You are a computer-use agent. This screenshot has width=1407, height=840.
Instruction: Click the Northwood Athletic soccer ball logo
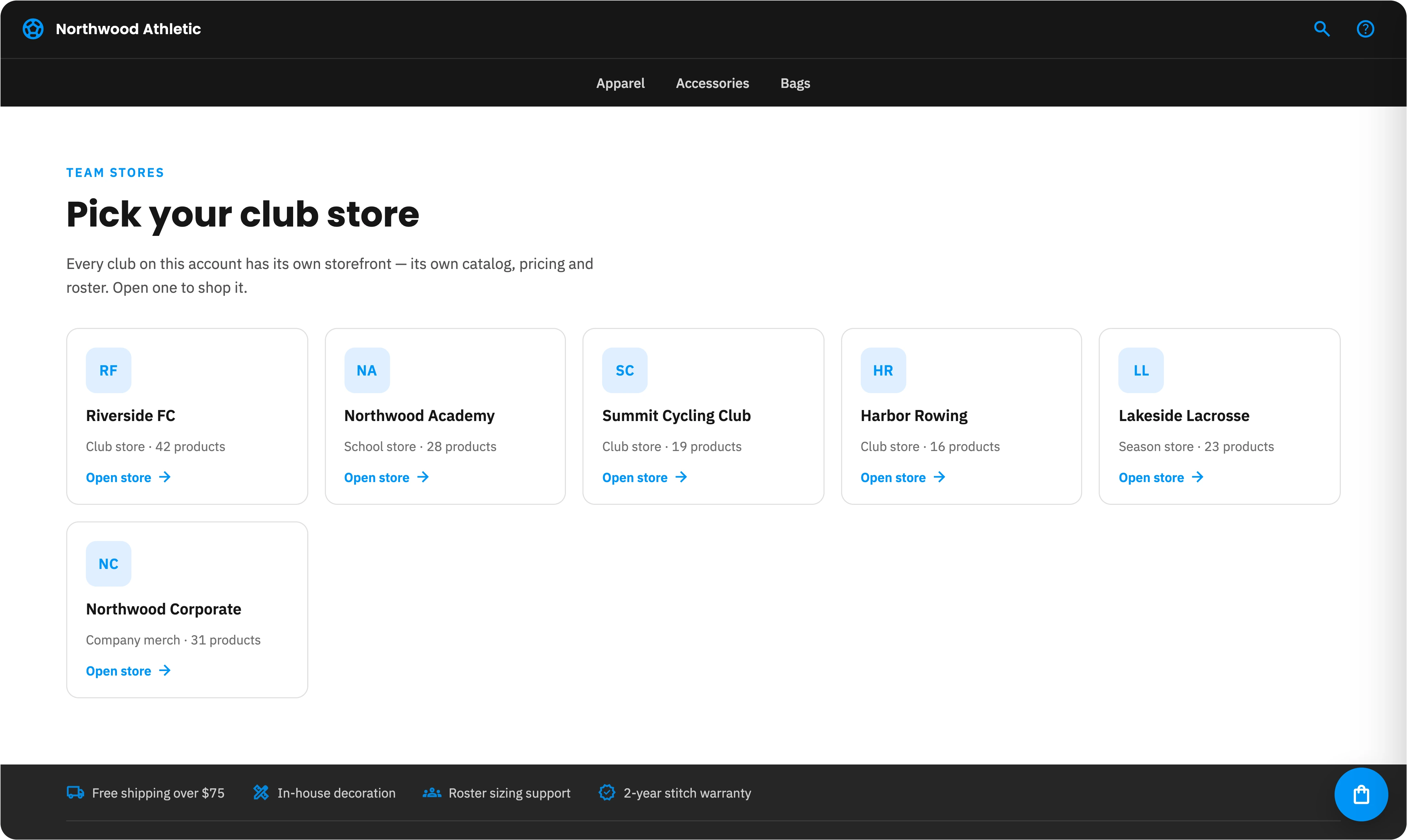click(x=33, y=29)
